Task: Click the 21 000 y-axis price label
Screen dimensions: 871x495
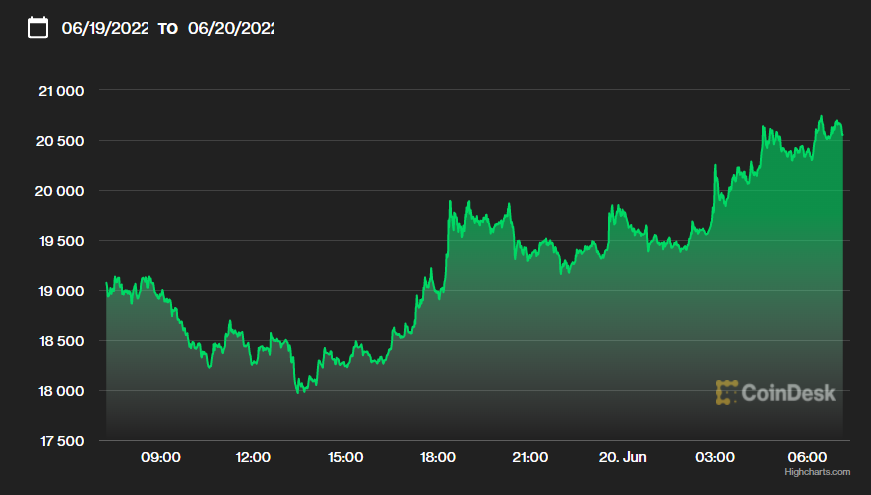Action: pyautogui.click(x=60, y=91)
